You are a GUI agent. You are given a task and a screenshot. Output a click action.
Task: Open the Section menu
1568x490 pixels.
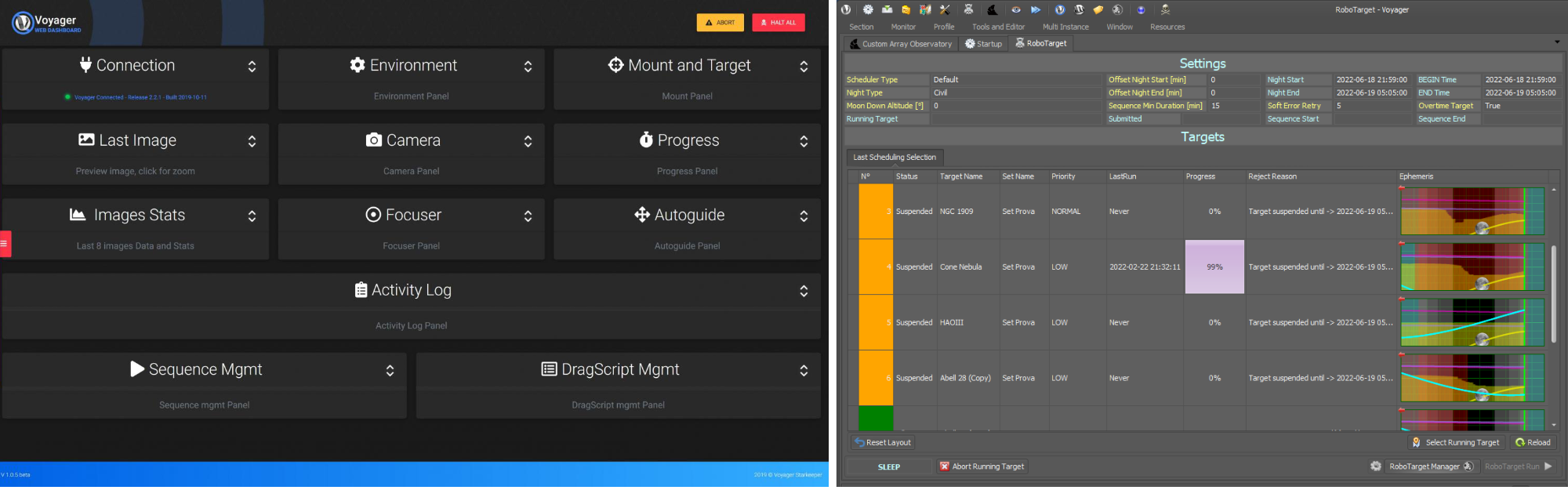point(861,27)
